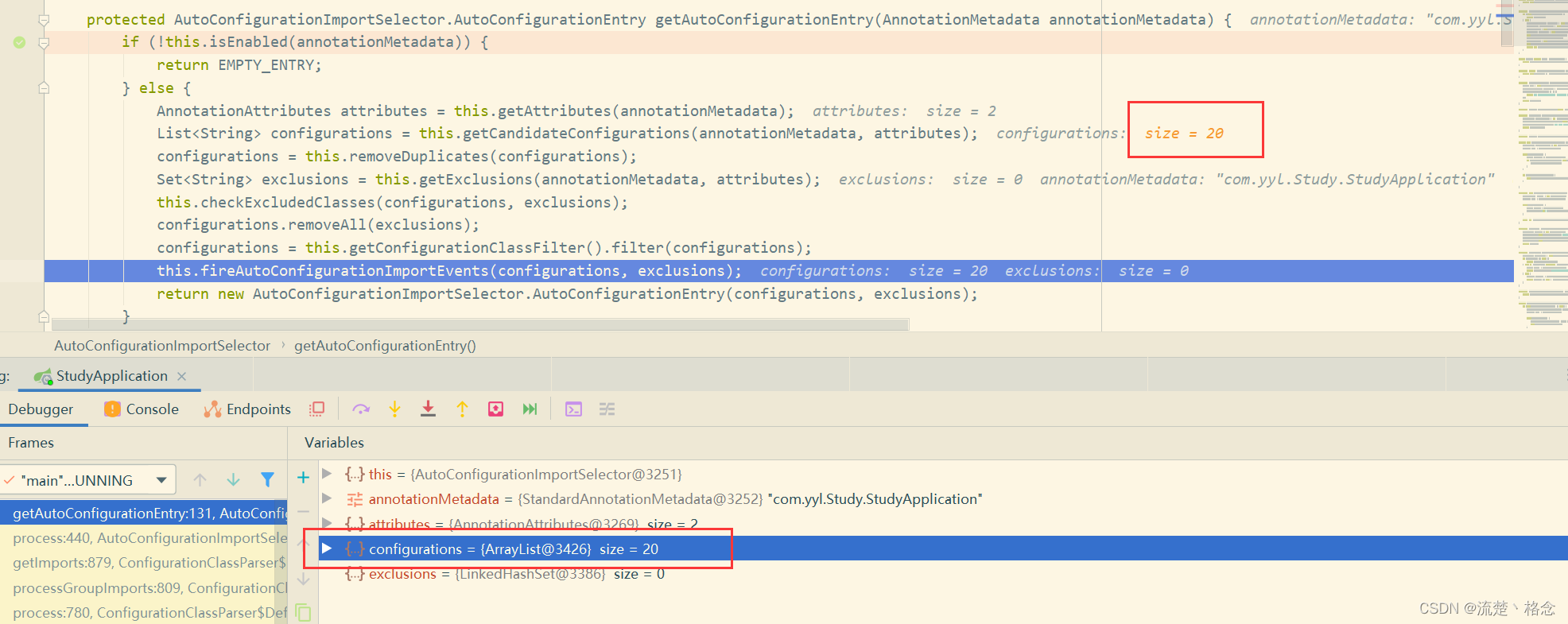1568x624 pixels.
Task: Select next frame down arrow
Action: pyautogui.click(x=233, y=479)
